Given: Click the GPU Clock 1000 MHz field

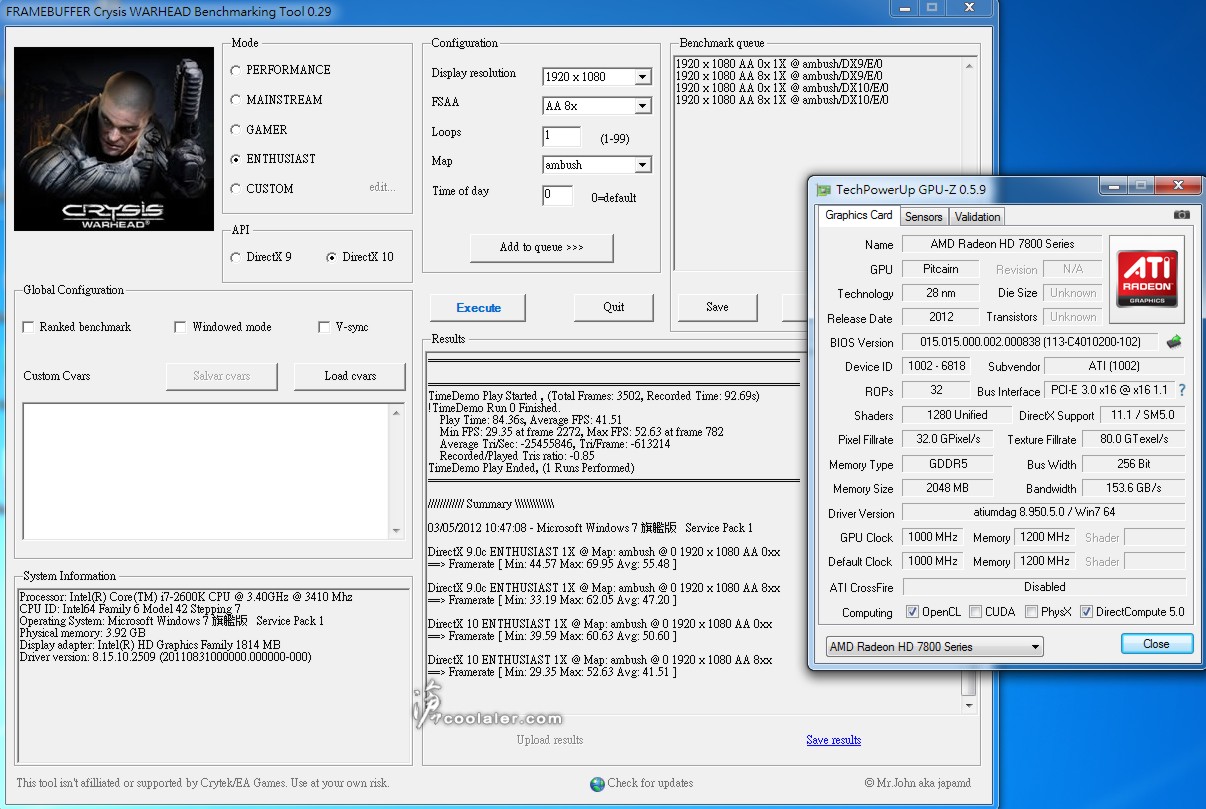Looking at the screenshot, I should point(933,537).
